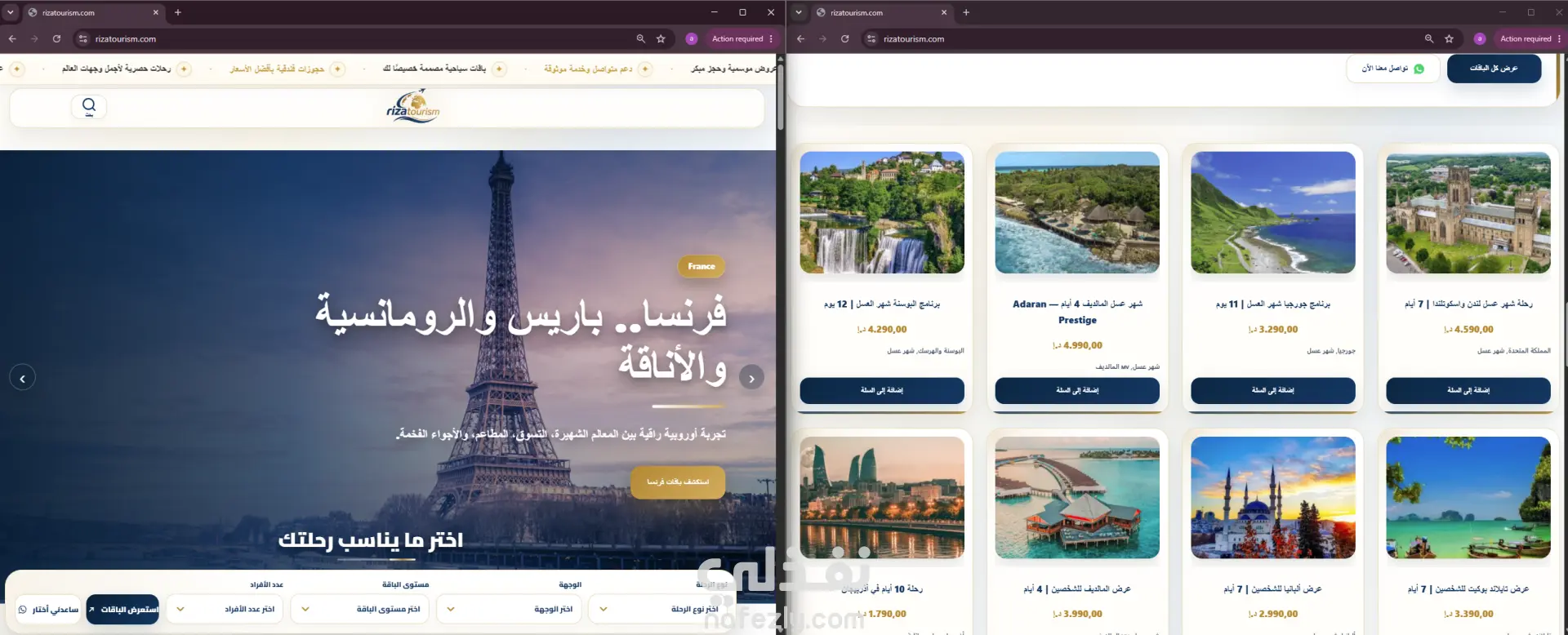Click the تواصل معنا الآن WhatsApp button
Viewport: 1568px width, 635px height.
click(x=1392, y=69)
